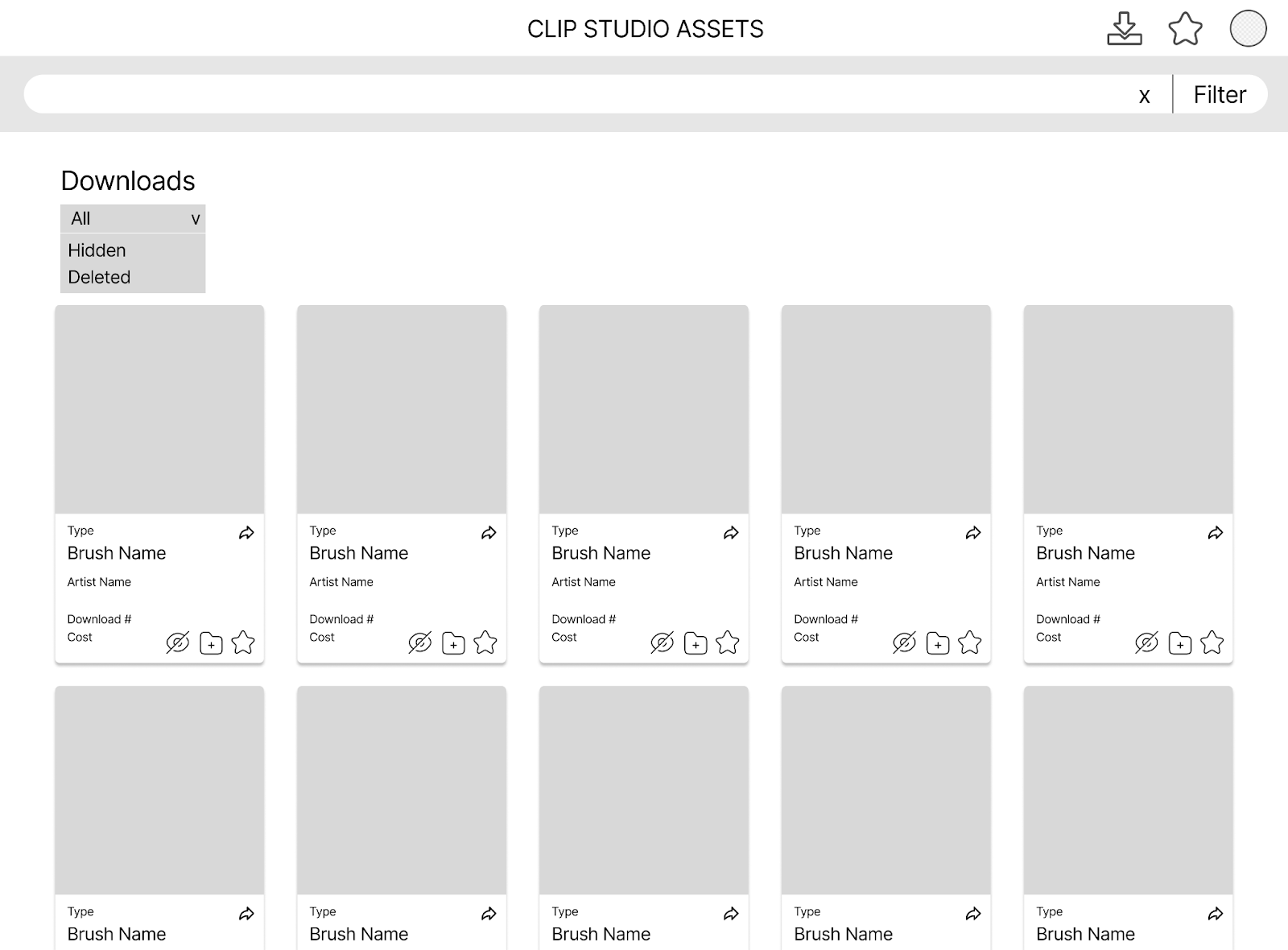Open the fourth bottom-row card thumbnail
This screenshot has height=950, width=1288.
click(x=886, y=790)
